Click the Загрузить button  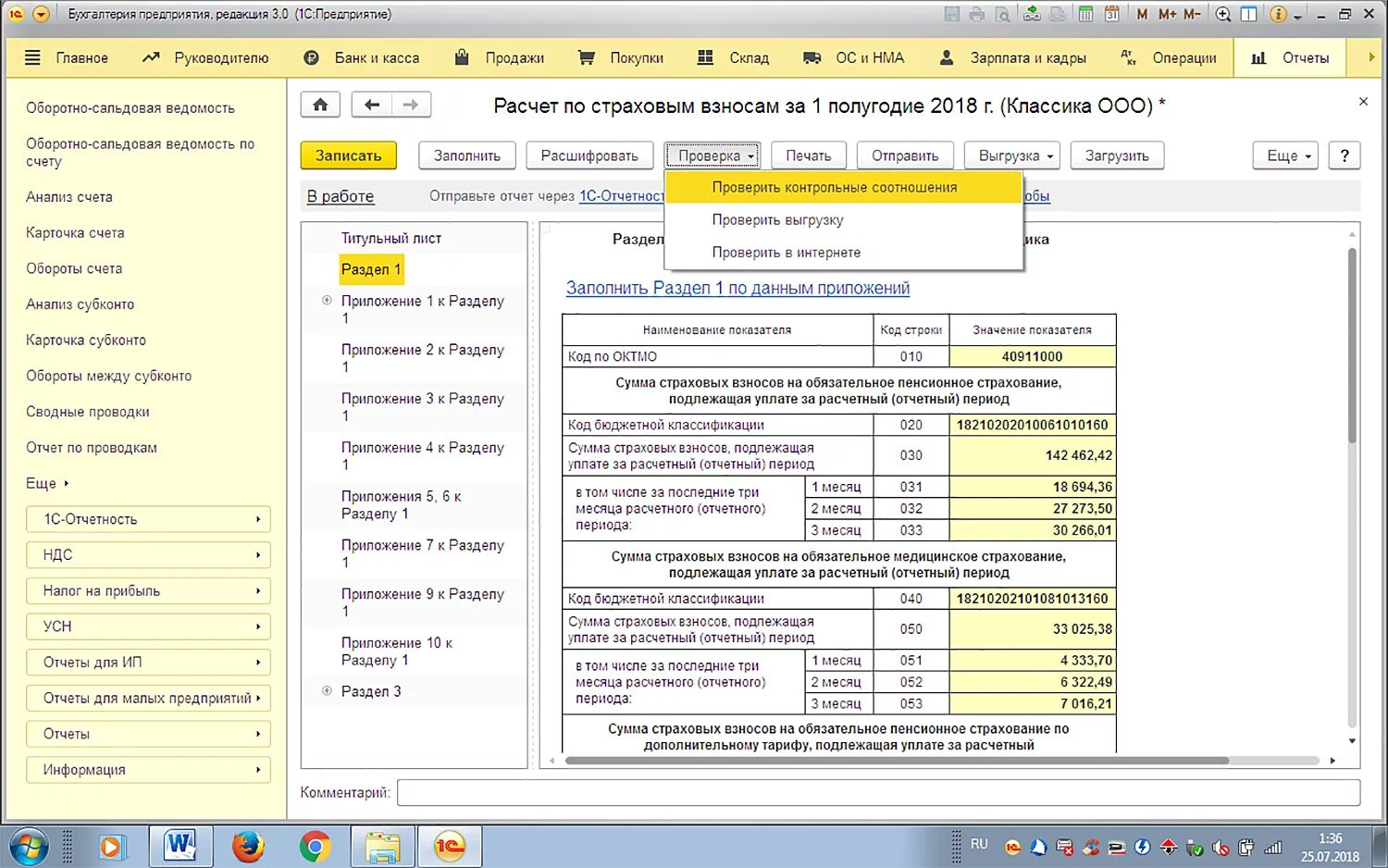[x=1117, y=155]
